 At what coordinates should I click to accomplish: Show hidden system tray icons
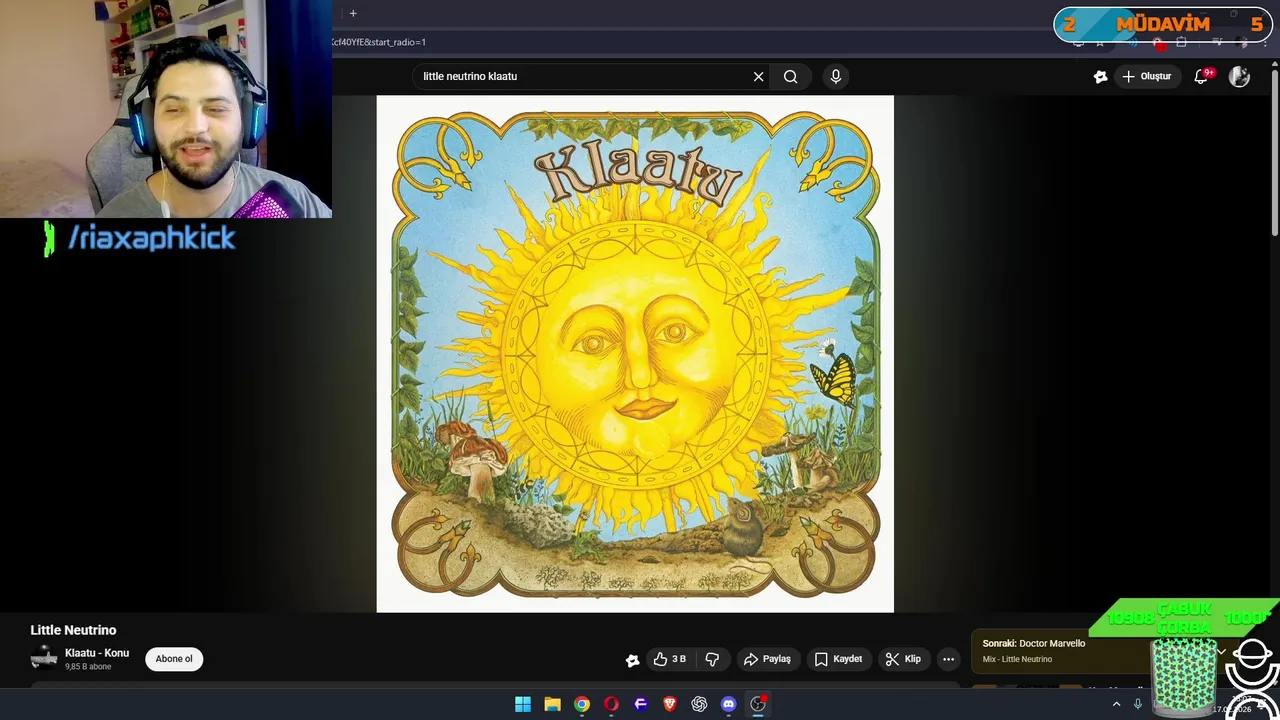[x=1116, y=704]
